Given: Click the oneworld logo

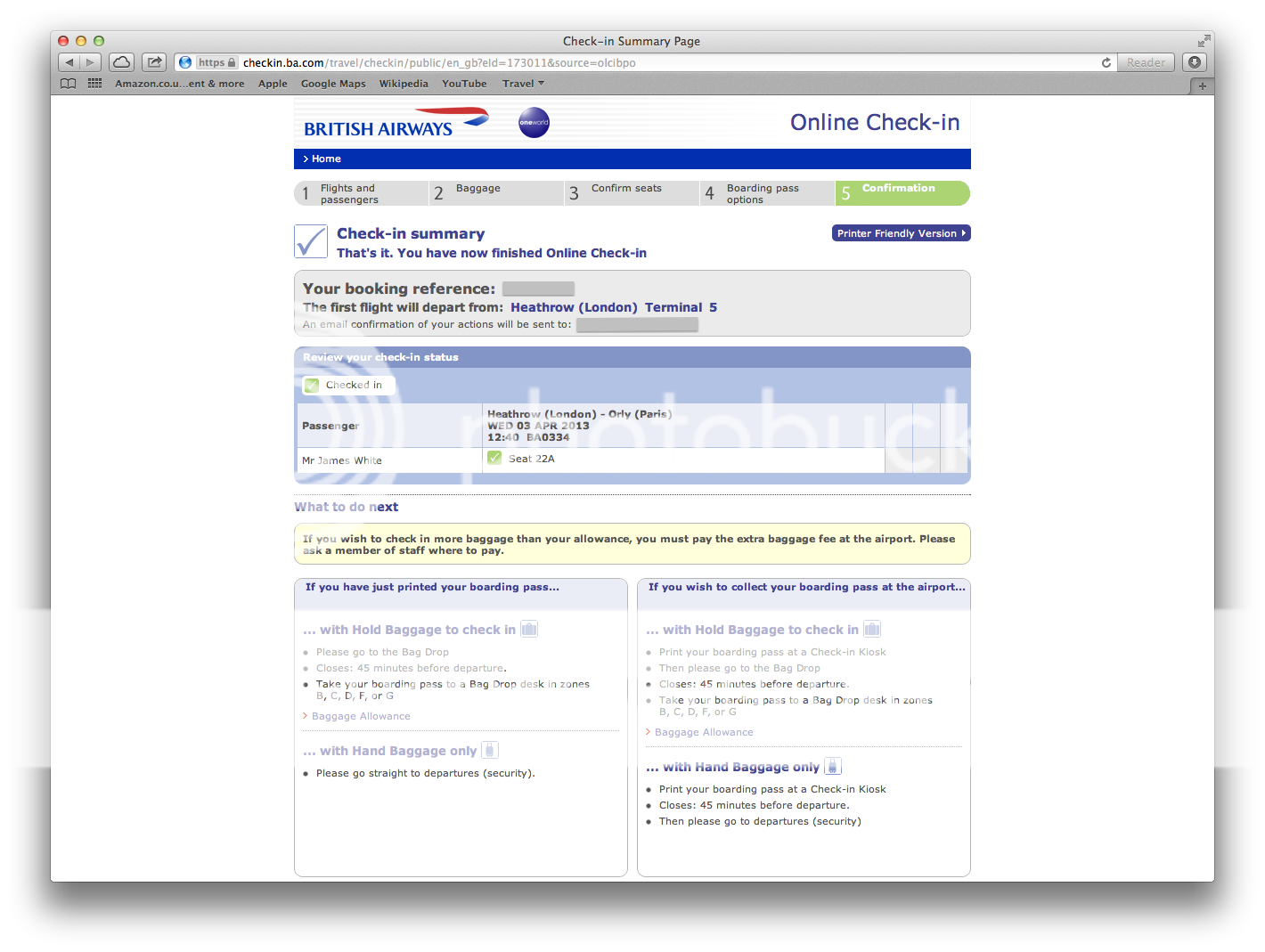Looking at the screenshot, I should coord(534,123).
